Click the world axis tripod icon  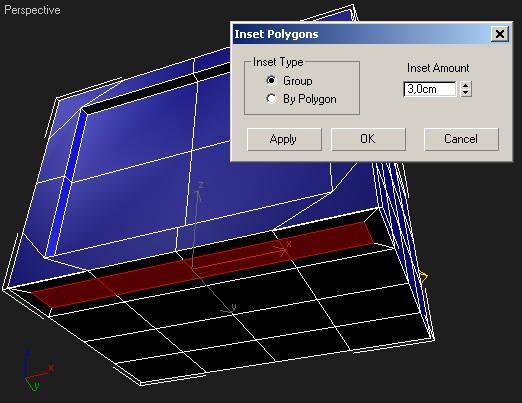37,371
